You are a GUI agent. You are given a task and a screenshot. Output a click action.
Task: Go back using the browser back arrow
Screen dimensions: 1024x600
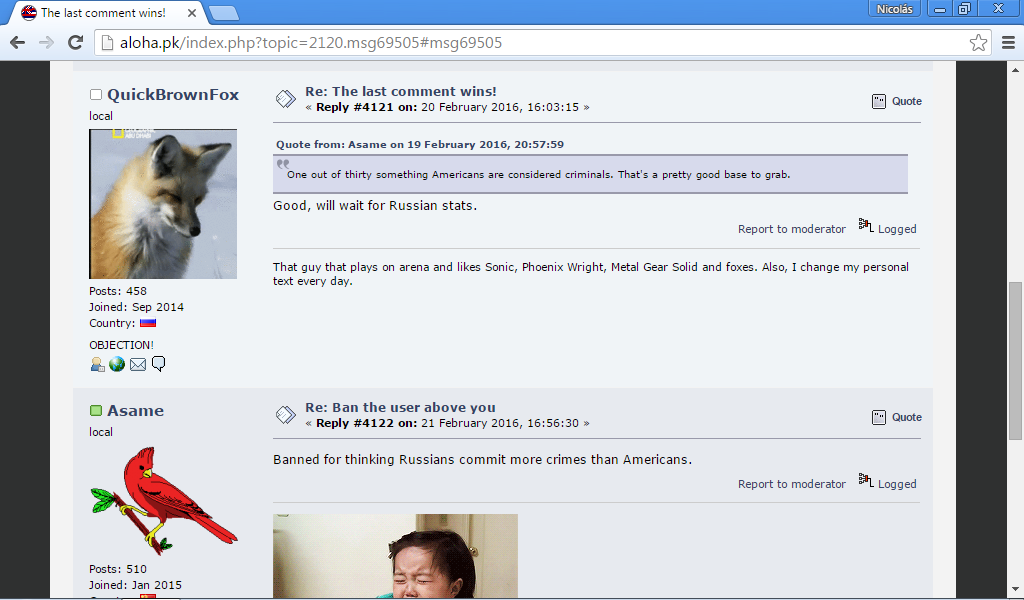(18, 42)
